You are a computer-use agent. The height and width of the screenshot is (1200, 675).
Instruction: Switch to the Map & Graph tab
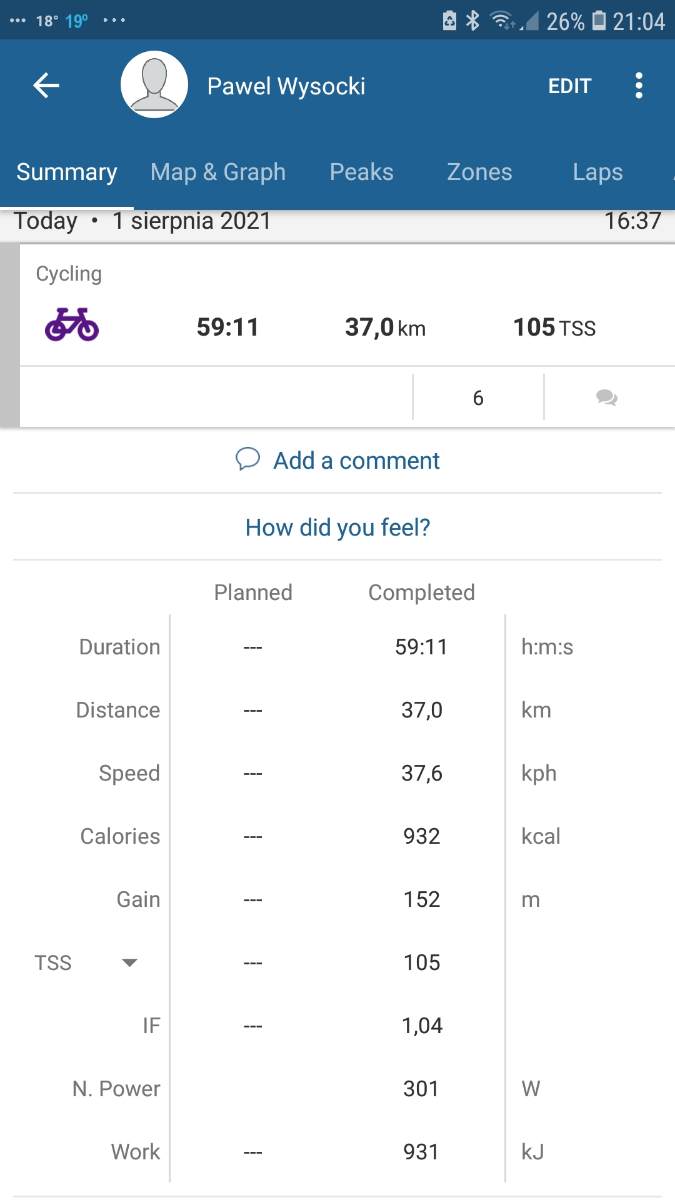coord(218,172)
